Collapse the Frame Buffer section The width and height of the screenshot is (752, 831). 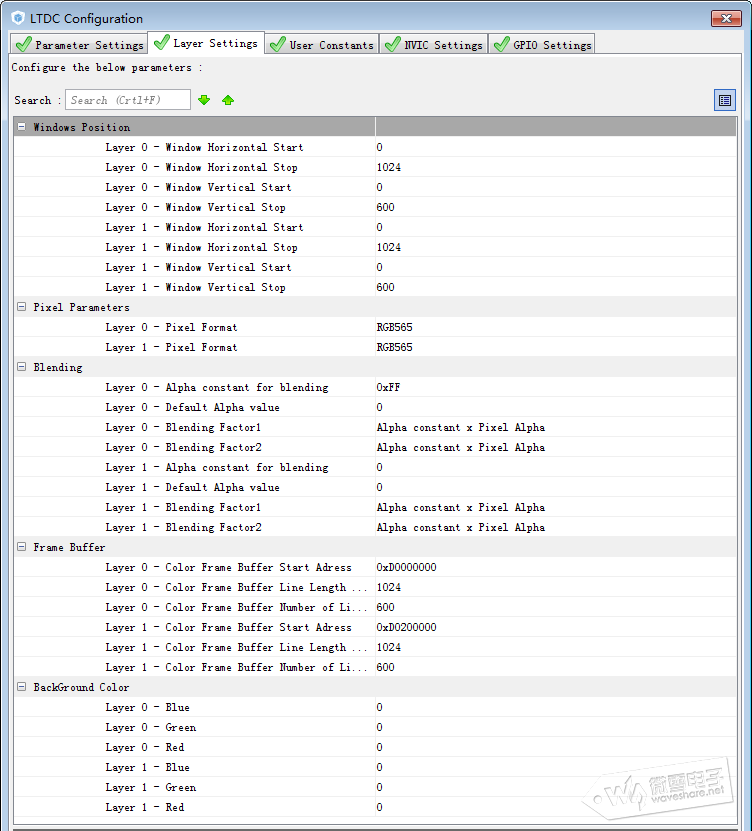click(x=22, y=547)
